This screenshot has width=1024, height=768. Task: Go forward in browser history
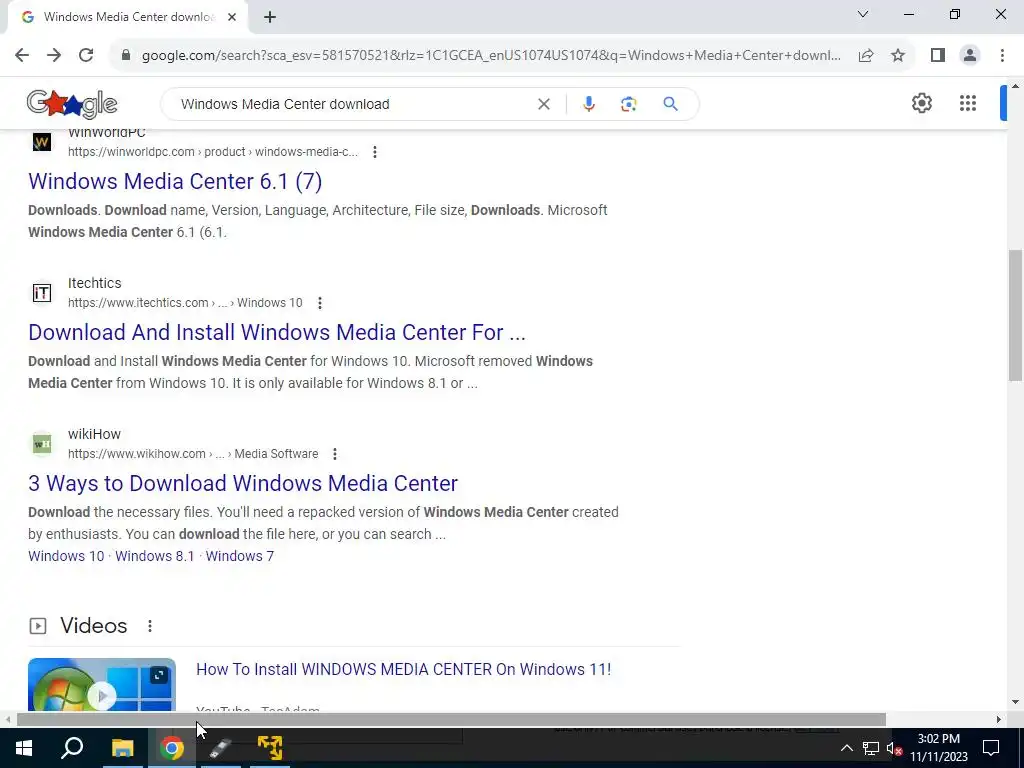54,56
